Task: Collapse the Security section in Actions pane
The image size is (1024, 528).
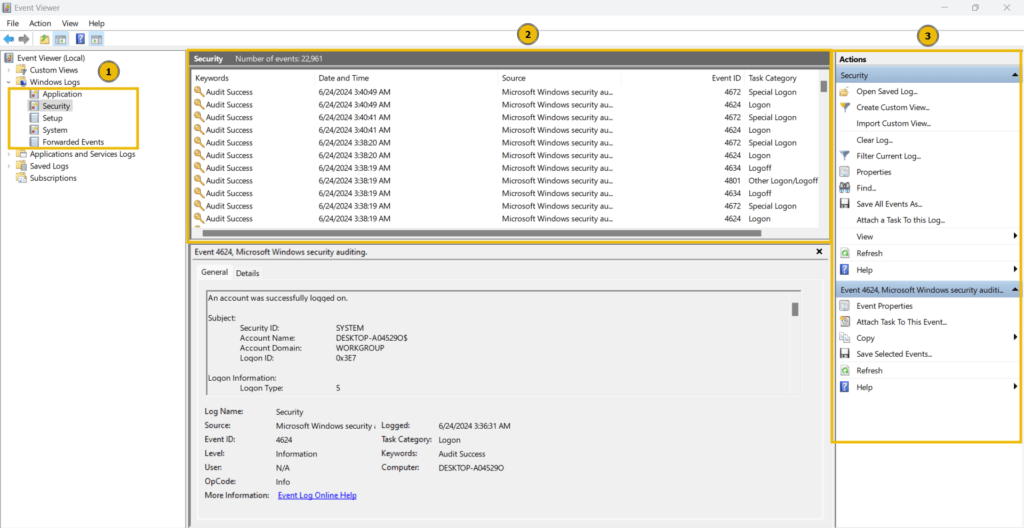Action: [1015, 76]
